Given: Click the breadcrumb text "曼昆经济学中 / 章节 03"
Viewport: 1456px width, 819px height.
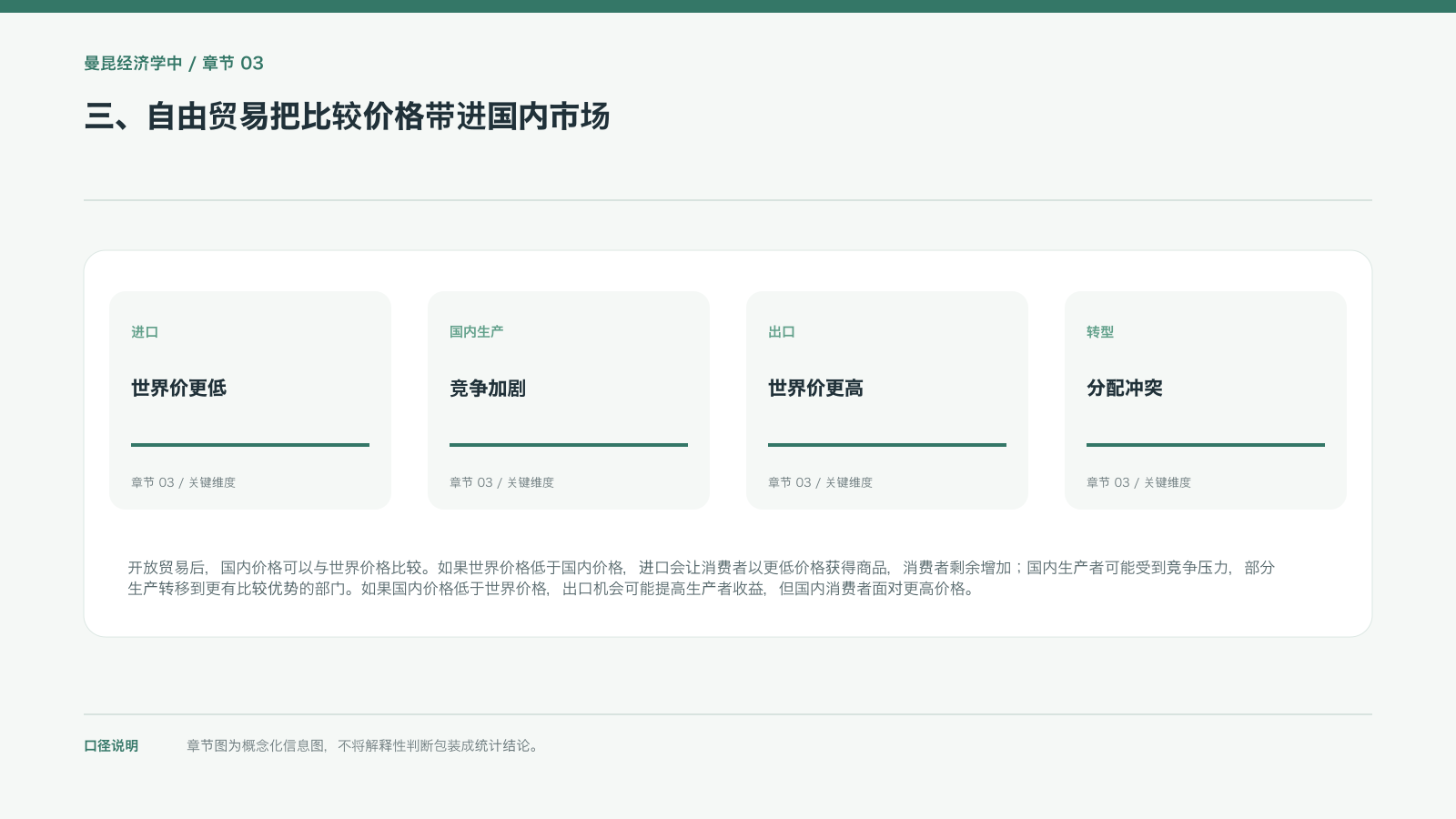Looking at the screenshot, I should (174, 63).
